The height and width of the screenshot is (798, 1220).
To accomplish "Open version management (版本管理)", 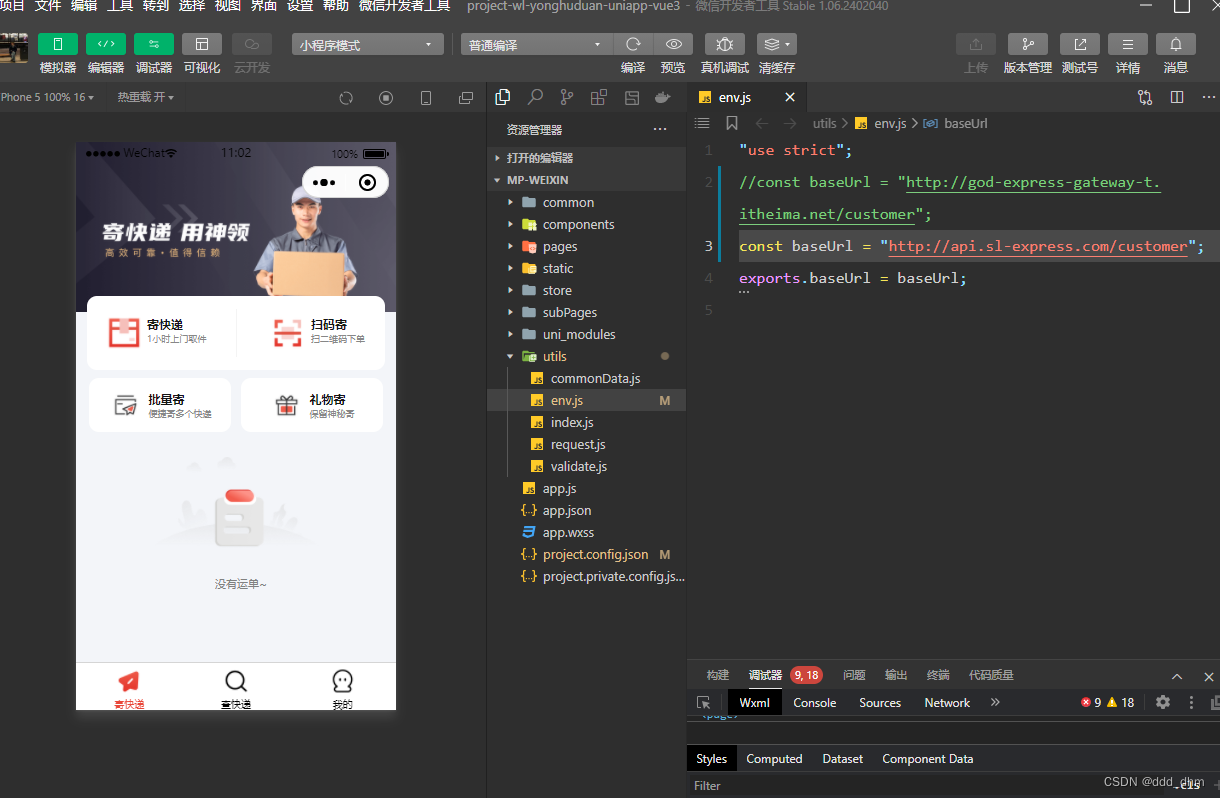I will pos(1028,44).
